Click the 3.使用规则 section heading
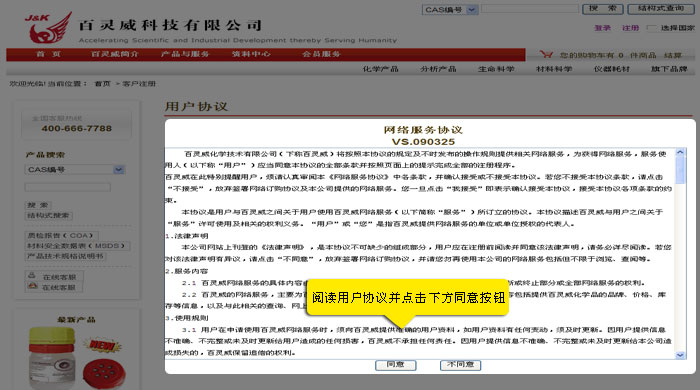The image size is (700, 390). [x=187, y=318]
